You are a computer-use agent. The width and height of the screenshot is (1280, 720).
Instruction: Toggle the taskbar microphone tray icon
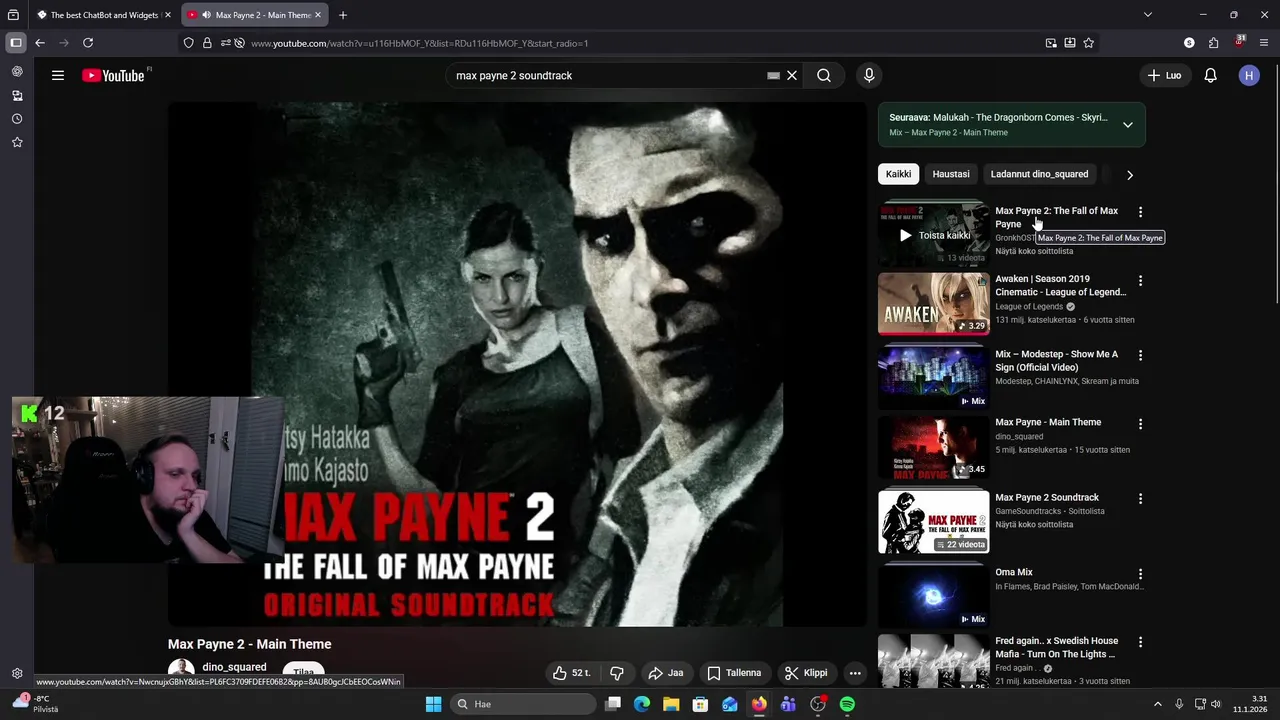pyautogui.click(x=1179, y=704)
